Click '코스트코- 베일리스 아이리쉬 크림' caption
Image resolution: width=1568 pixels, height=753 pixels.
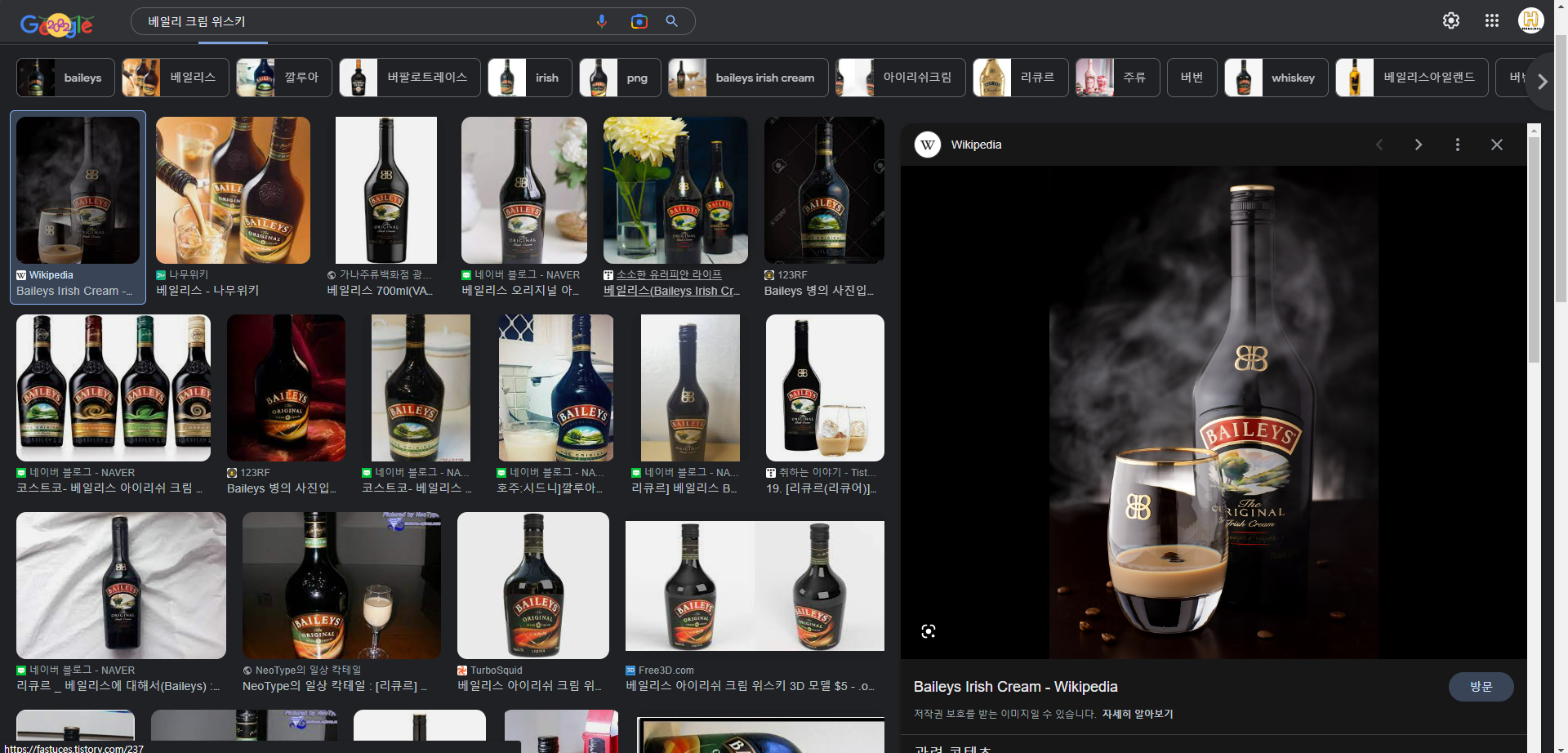[x=109, y=488]
